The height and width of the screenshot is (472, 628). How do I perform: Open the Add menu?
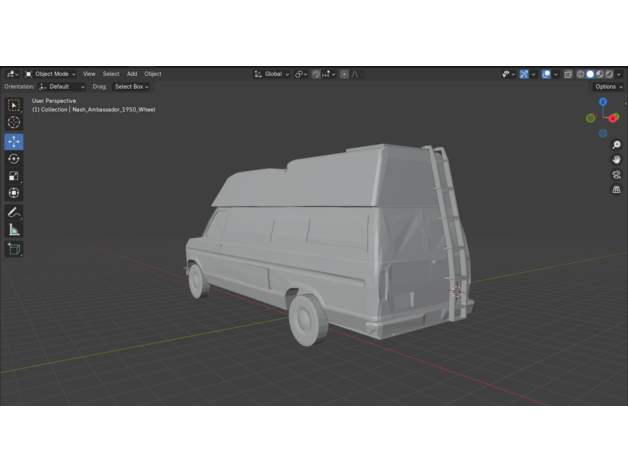132,74
